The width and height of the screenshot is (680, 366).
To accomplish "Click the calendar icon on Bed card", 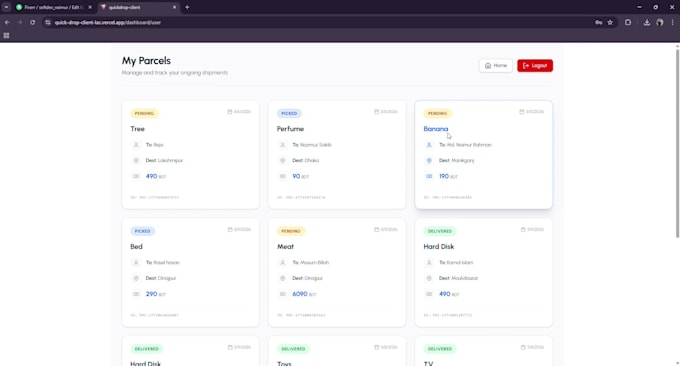I will point(230,229).
